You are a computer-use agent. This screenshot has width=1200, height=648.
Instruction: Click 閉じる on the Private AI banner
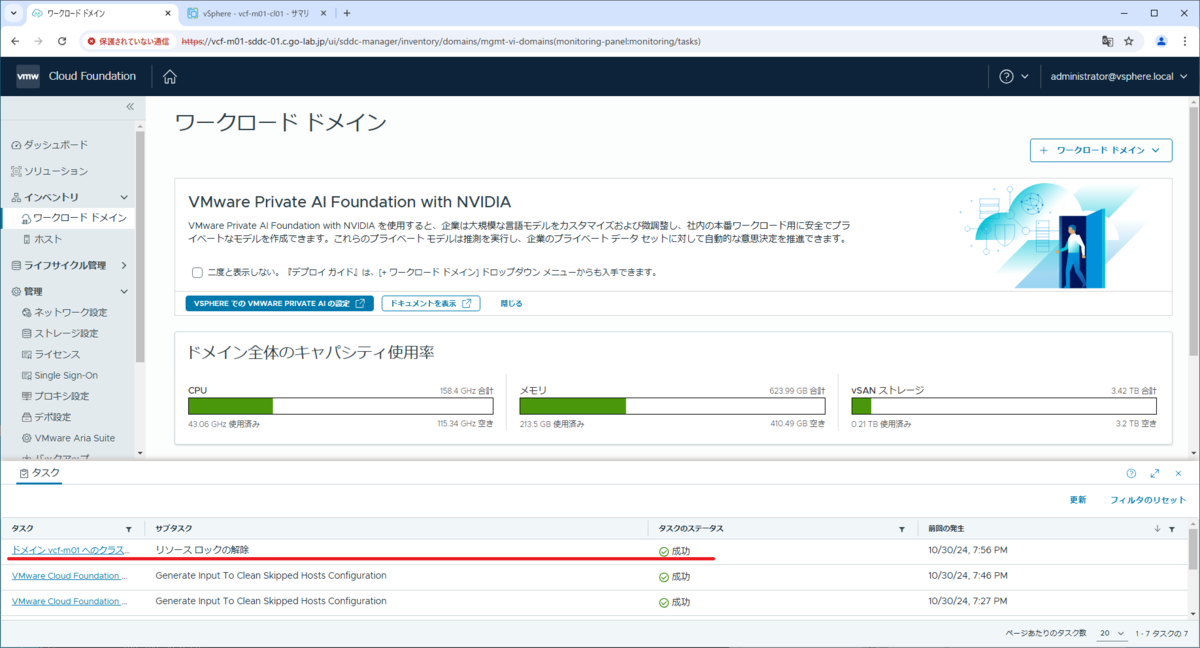tap(511, 303)
